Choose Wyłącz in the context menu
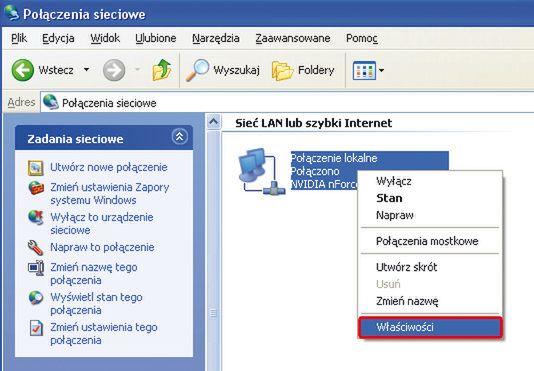534x371 pixels. tap(430, 181)
